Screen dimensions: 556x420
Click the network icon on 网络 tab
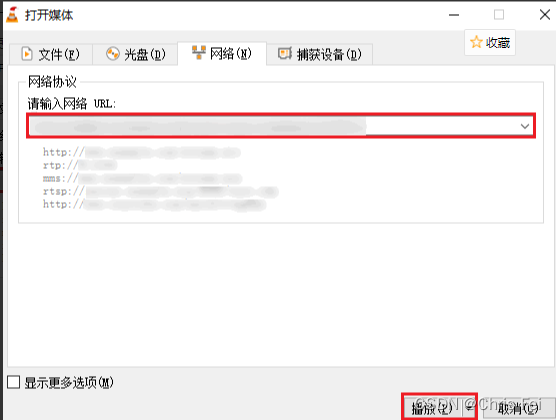pyautogui.click(x=199, y=52)
